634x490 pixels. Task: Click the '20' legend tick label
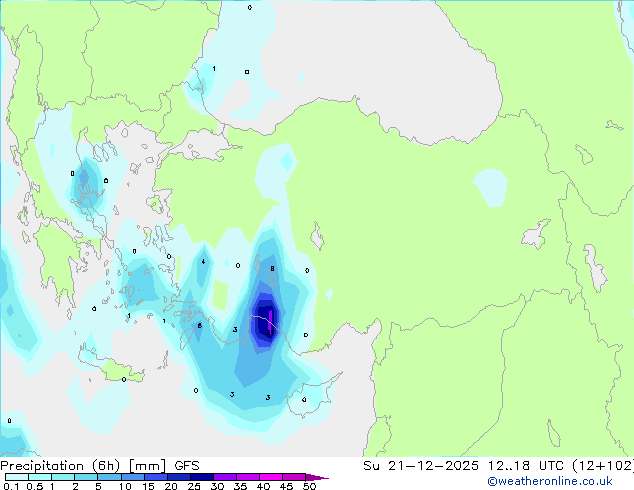[171, 486]
